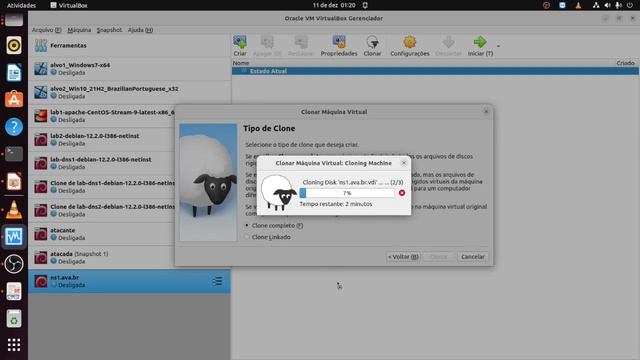Click the alvo1_Windows7-x64 OS icon
The width and height of the screenshot is (640, 360).
point(41,69)
